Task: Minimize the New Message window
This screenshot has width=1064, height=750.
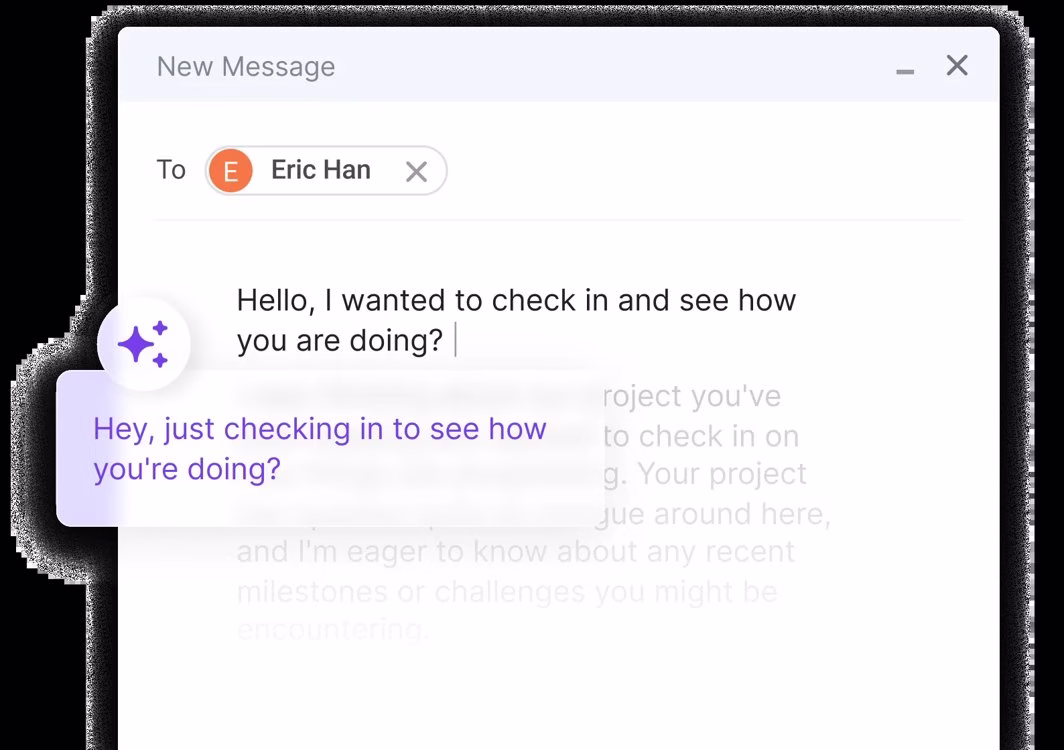Action: (x=905, y=71)
